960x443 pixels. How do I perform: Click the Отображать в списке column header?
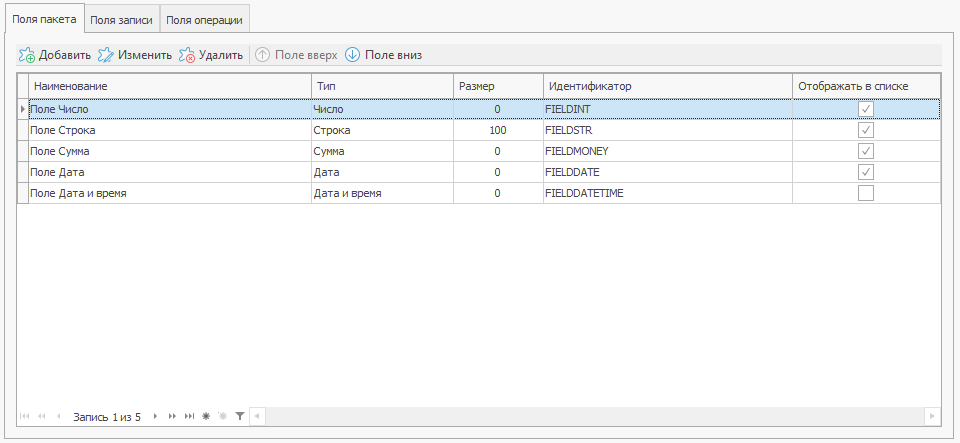pyautogui.click(x=866, y=86)
